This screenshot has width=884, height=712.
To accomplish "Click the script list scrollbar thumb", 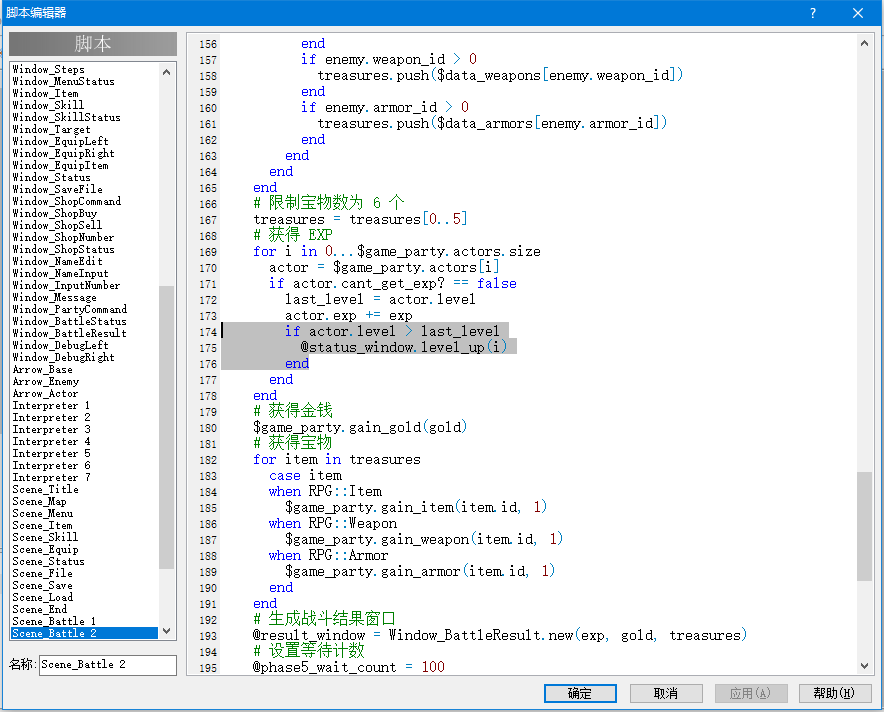I will 166,427.
